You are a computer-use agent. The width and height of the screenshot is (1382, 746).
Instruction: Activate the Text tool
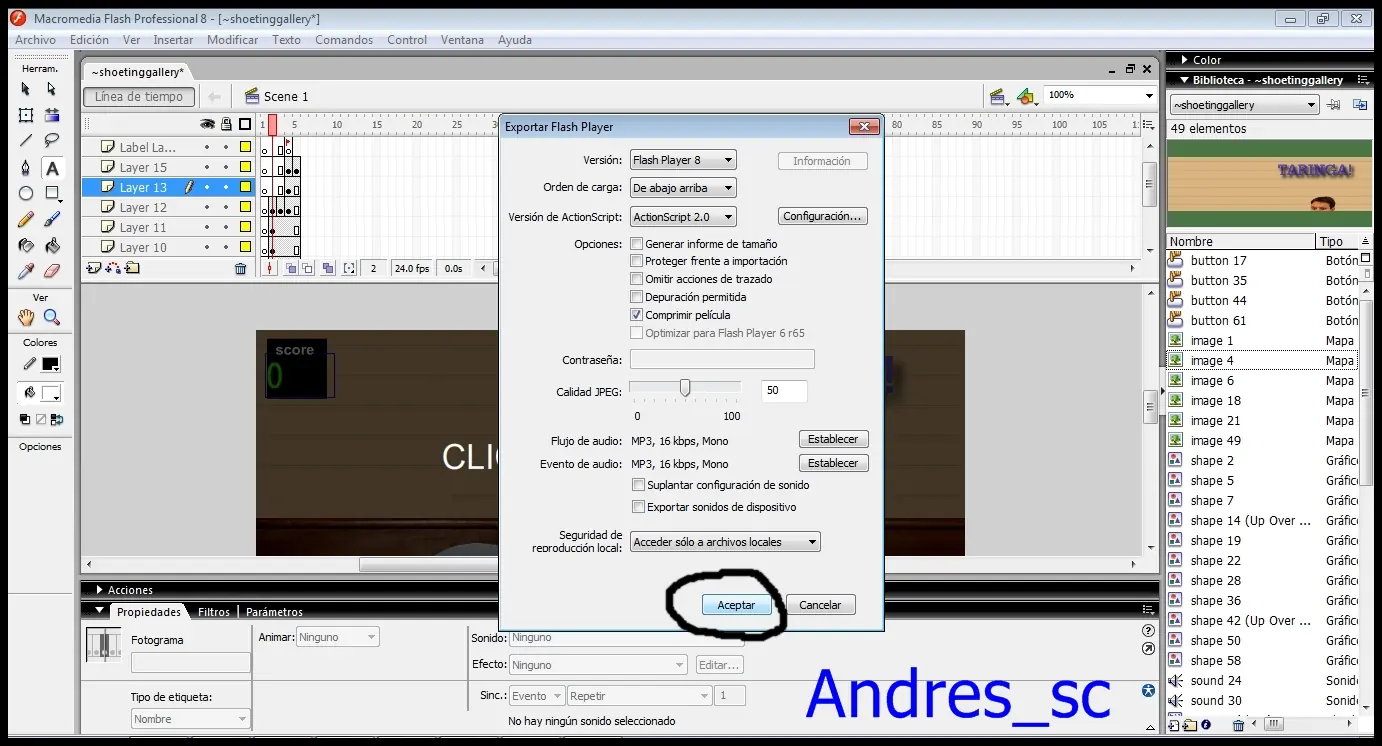click(x=52, y=168)
